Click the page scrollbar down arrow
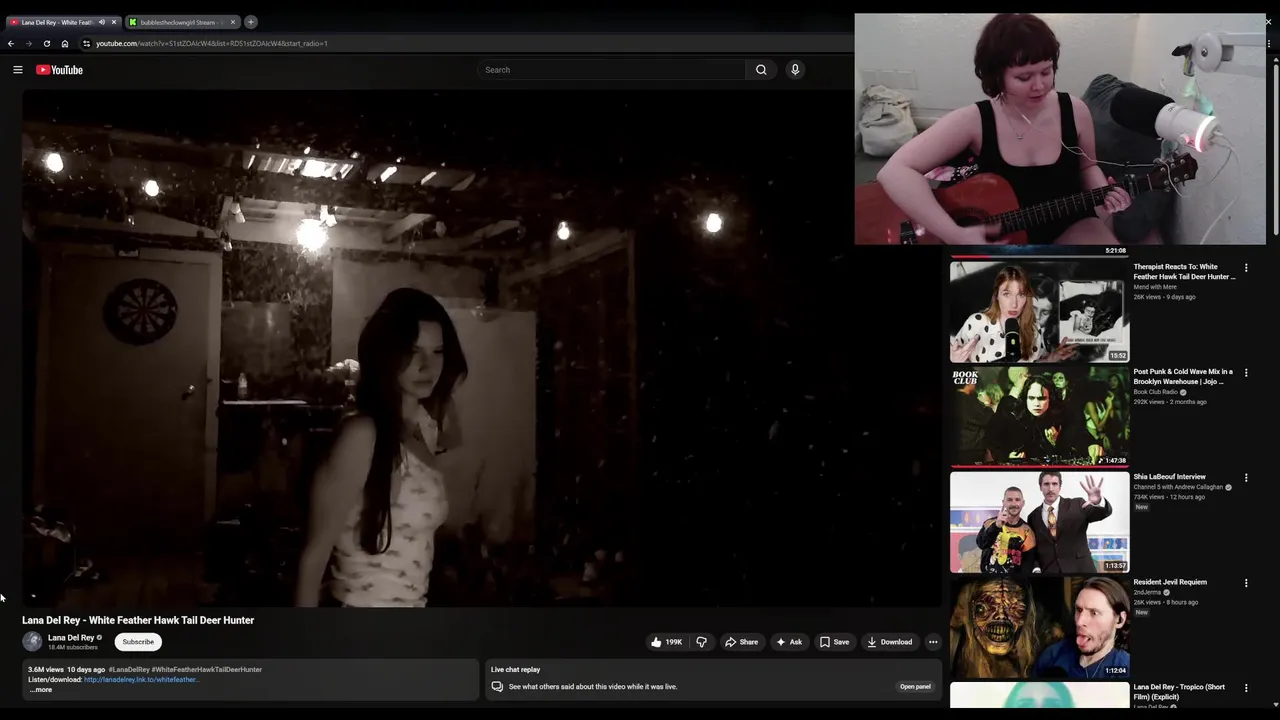This screenshot has width=1280, height=720. (x=1275, y=703)
